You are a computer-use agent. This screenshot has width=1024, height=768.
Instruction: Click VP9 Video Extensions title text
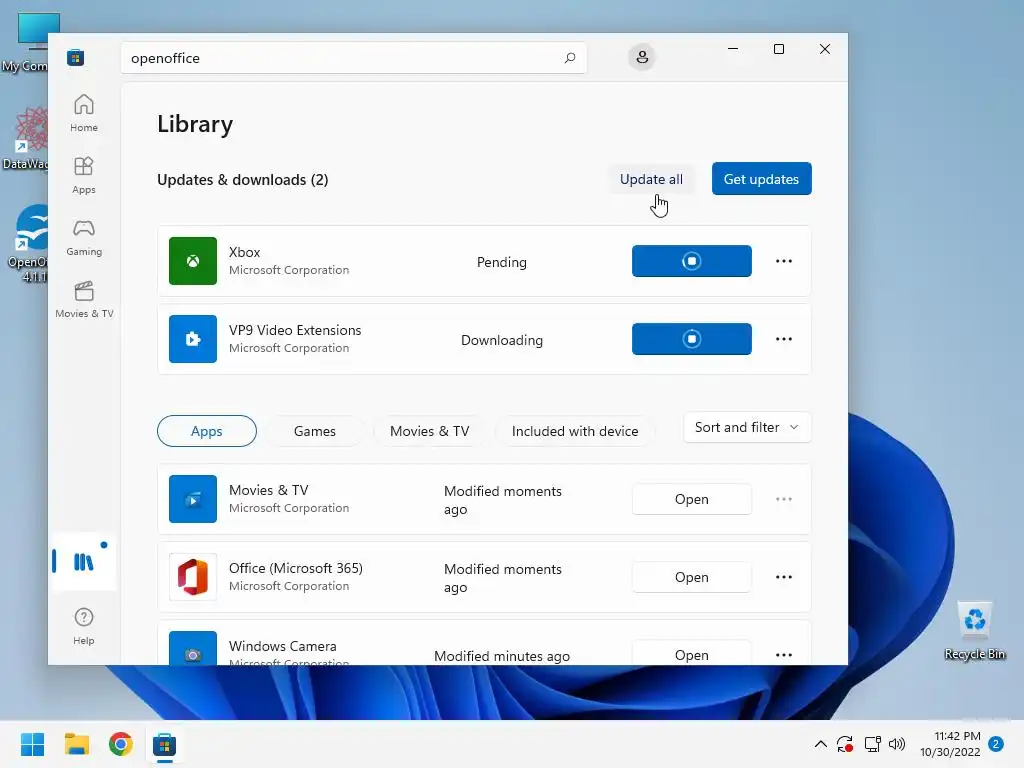point(295,330)
